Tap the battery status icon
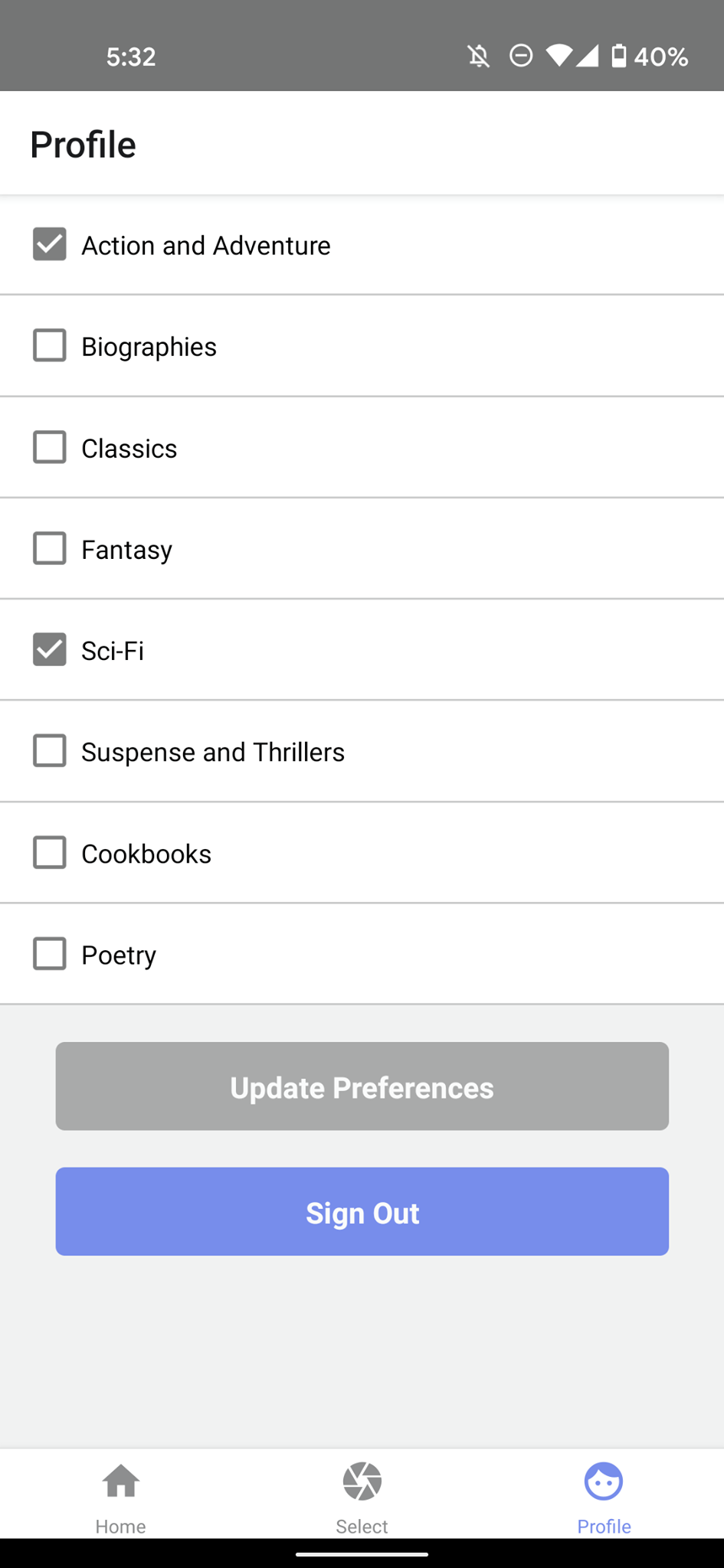Image resolution: width=724 pixels, height=1568 pixels. point(619,56)
